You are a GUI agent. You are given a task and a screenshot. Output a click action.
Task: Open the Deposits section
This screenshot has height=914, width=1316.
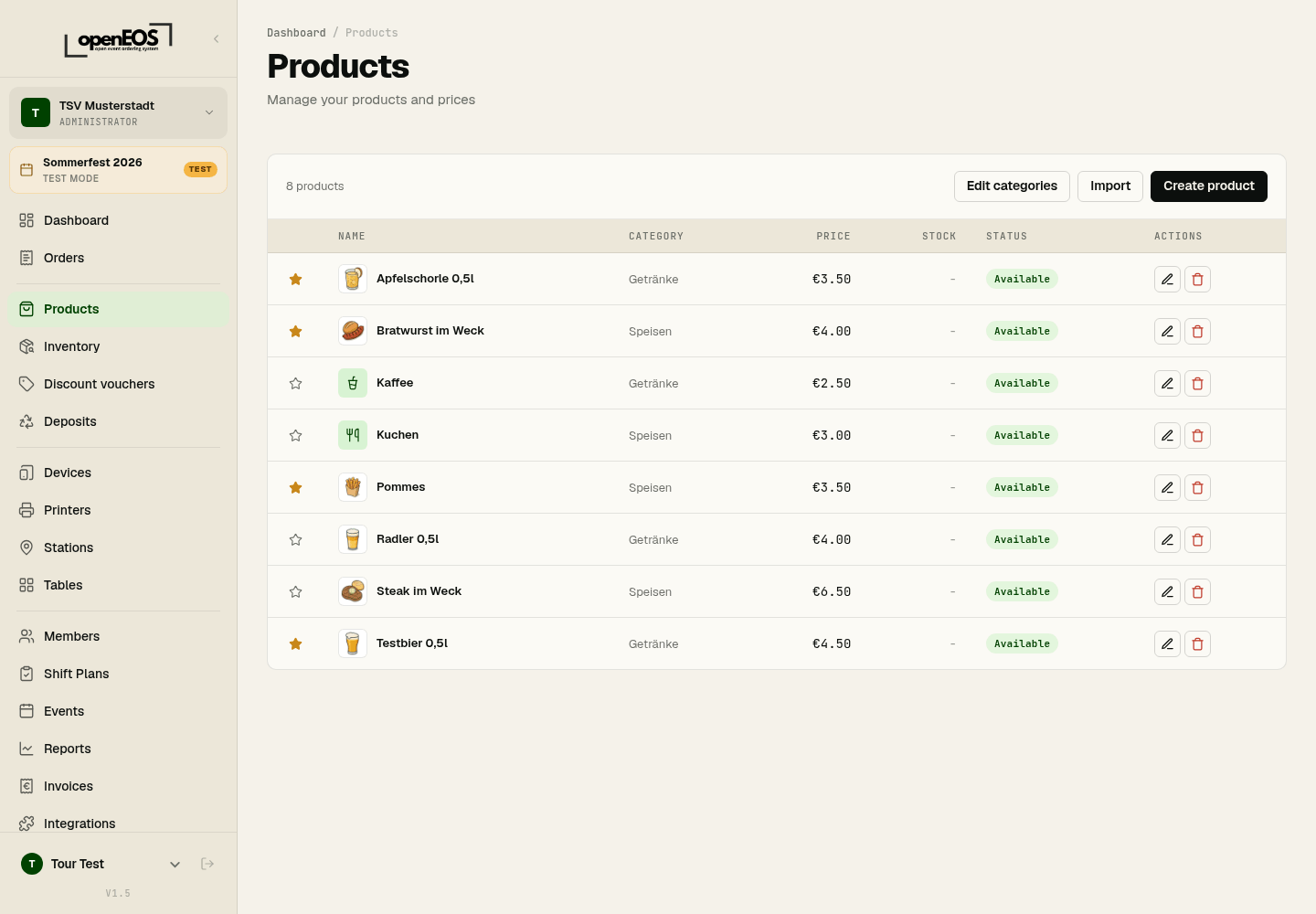(x=118, y=421)
